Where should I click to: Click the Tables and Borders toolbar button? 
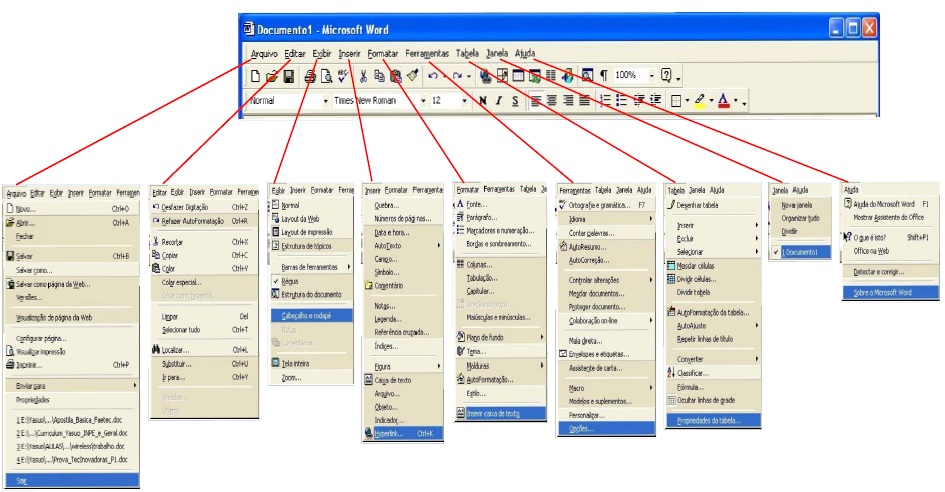(501, 76)
